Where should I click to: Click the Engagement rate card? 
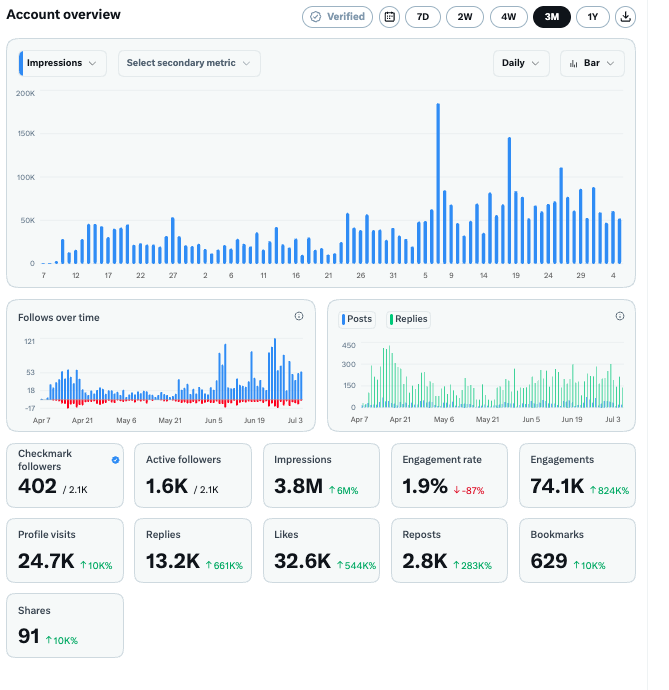pos(449,475)
